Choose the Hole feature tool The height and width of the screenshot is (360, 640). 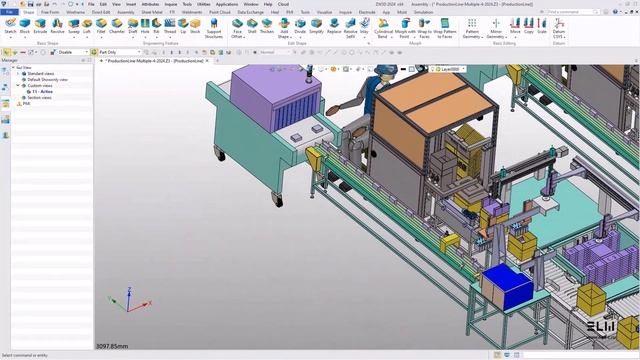pos(145,26)
